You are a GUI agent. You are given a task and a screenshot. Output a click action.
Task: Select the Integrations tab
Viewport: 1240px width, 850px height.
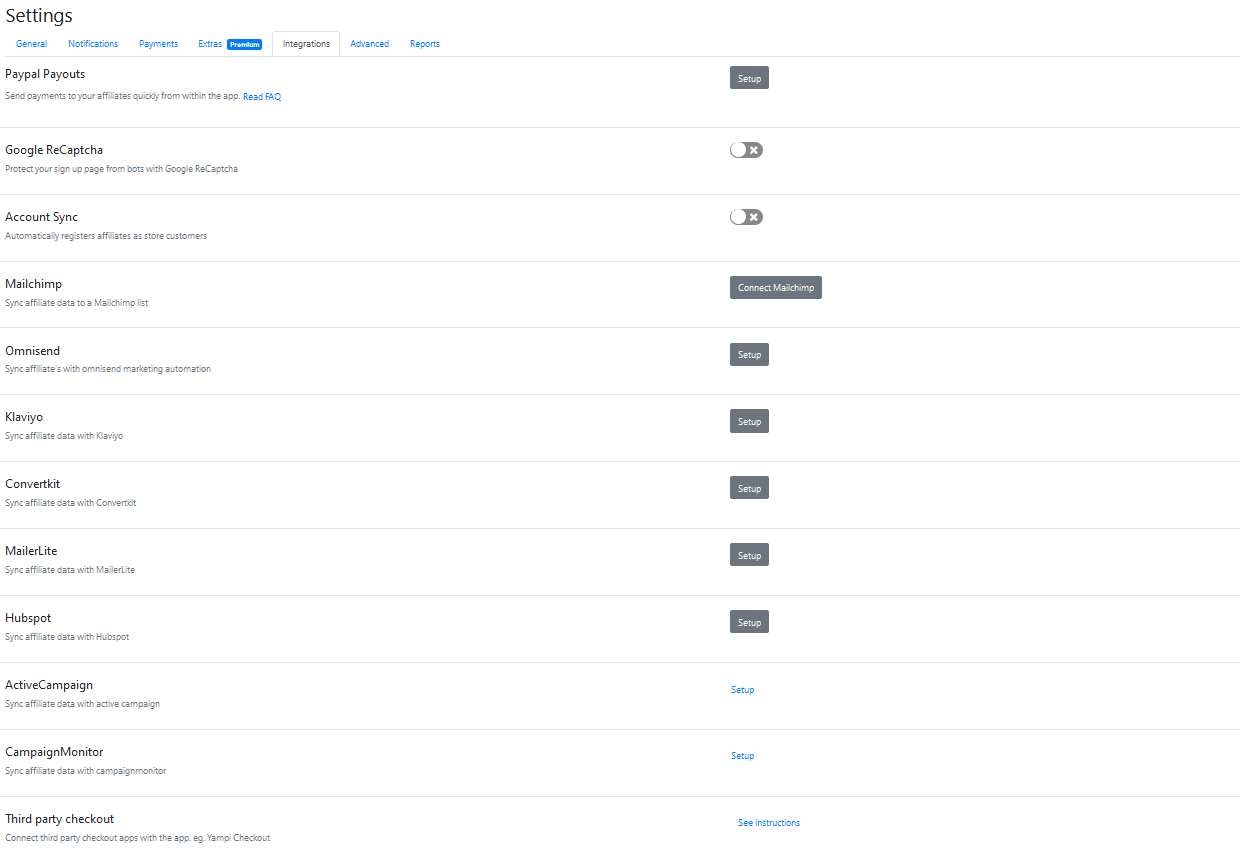pos(306,44)
